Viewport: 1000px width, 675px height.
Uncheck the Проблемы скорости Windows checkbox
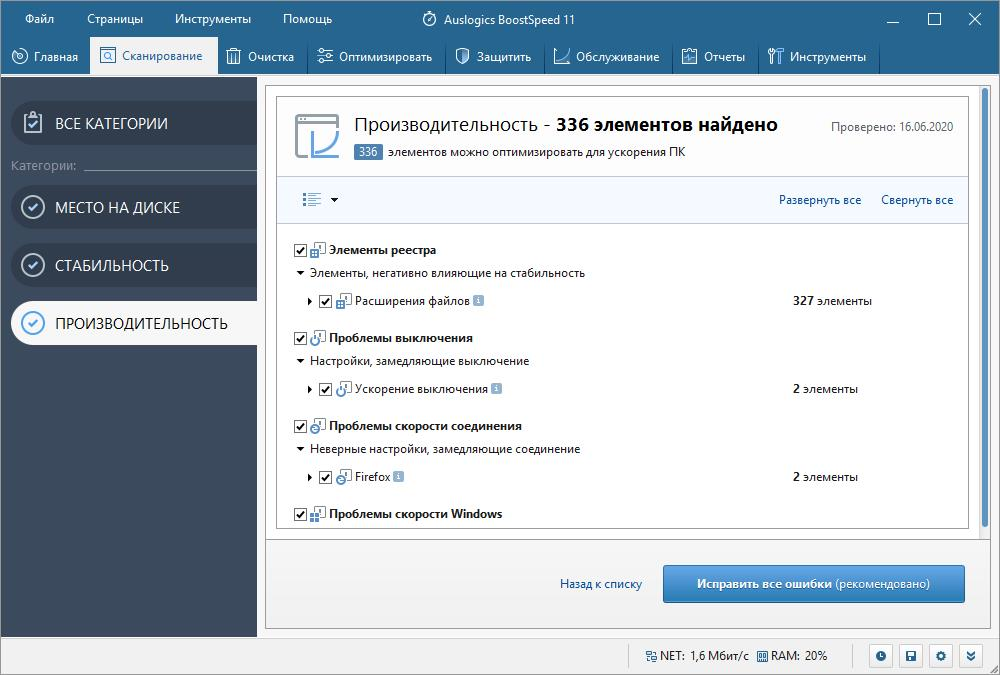pyautogui.click(x=300, y=514)
